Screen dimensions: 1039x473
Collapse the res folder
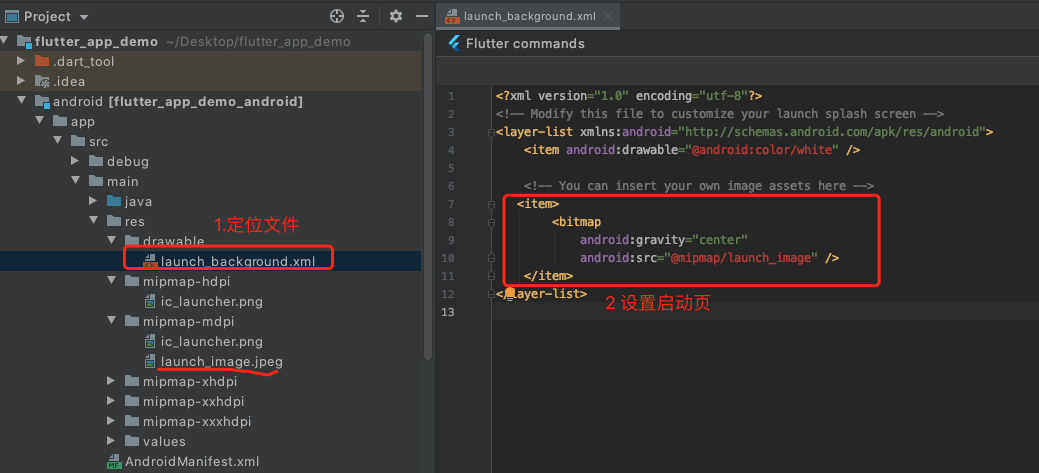coord(93,221)
